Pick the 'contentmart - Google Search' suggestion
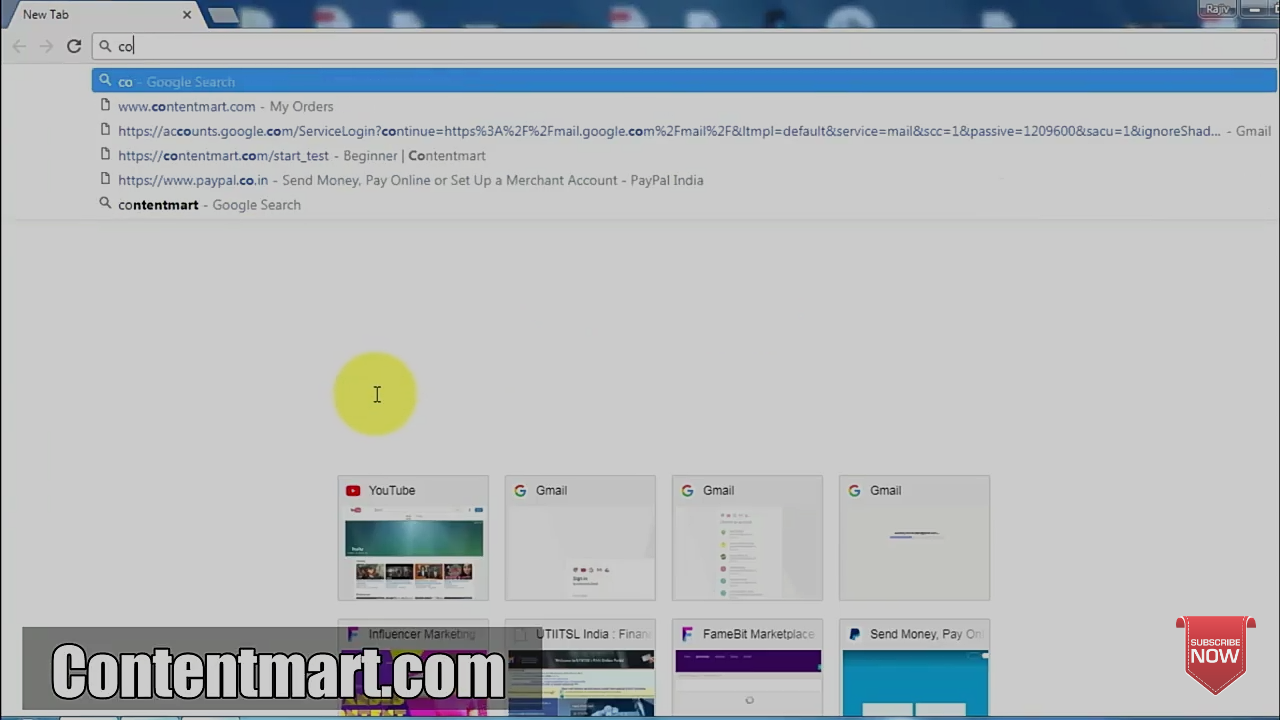The width and height of the screenshot is (1280, 720). (684, 204)
